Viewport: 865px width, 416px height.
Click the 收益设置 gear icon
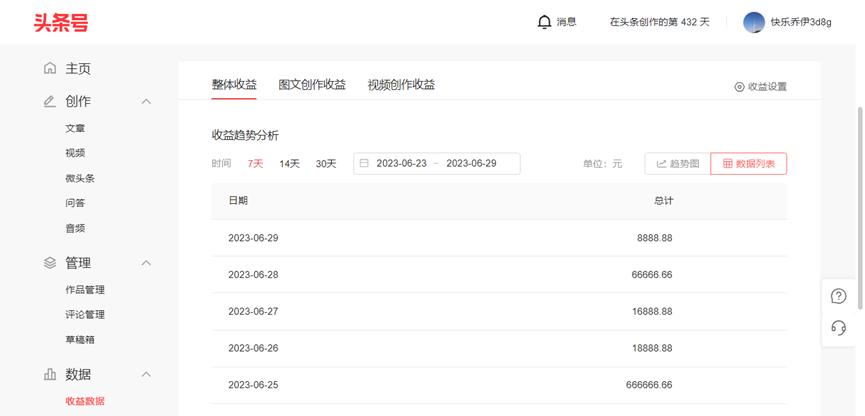tap(739, 87)
